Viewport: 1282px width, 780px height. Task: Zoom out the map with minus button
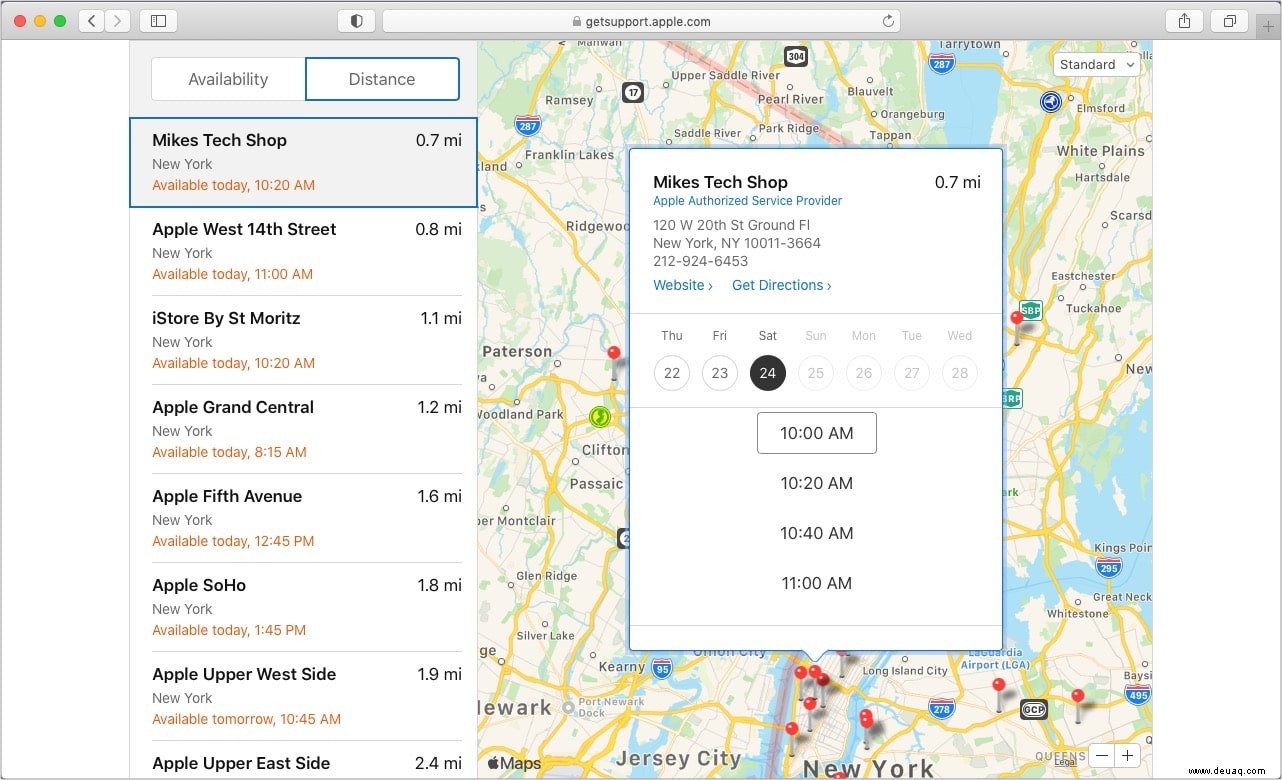click(x=1102, y=756)
